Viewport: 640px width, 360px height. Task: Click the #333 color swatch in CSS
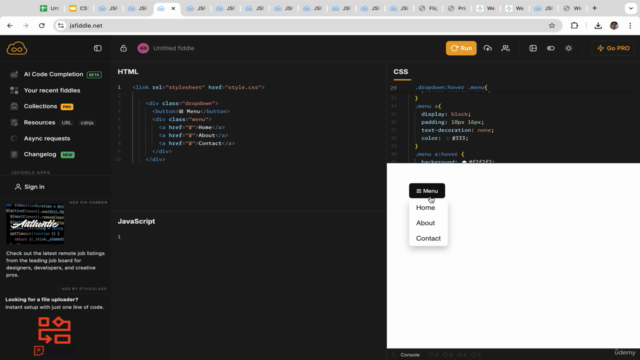(x=448, y=138)
